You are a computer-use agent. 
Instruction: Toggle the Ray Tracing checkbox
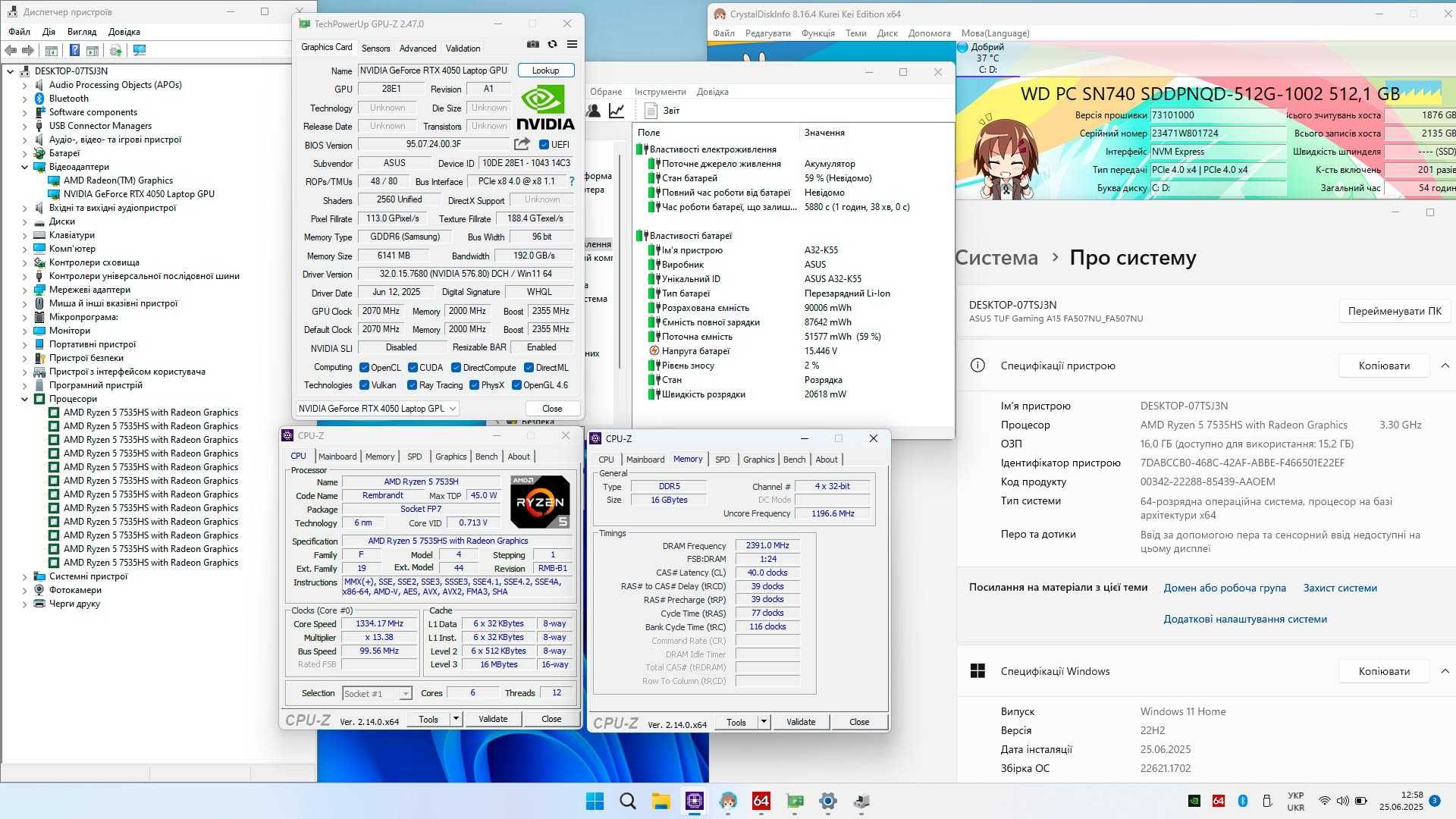413,385
